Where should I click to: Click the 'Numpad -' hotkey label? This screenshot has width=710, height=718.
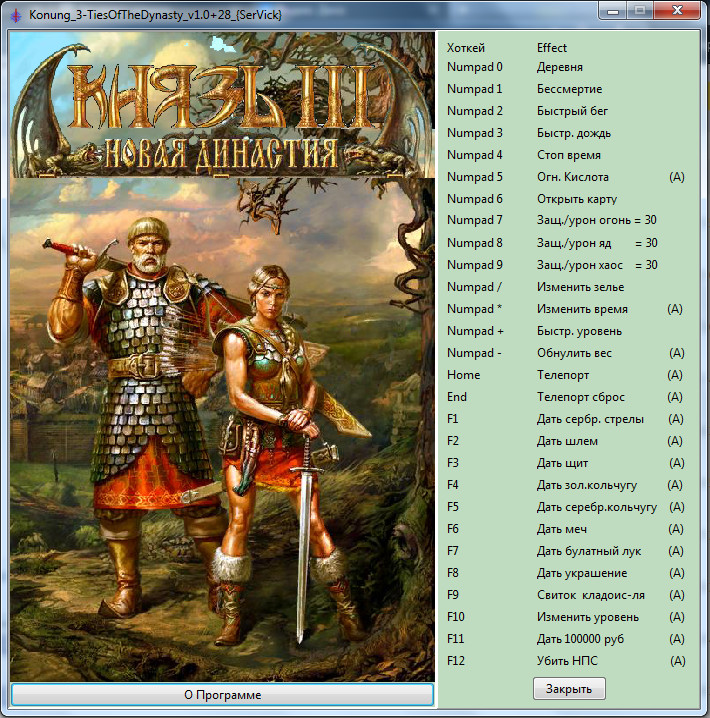[474, 353]
